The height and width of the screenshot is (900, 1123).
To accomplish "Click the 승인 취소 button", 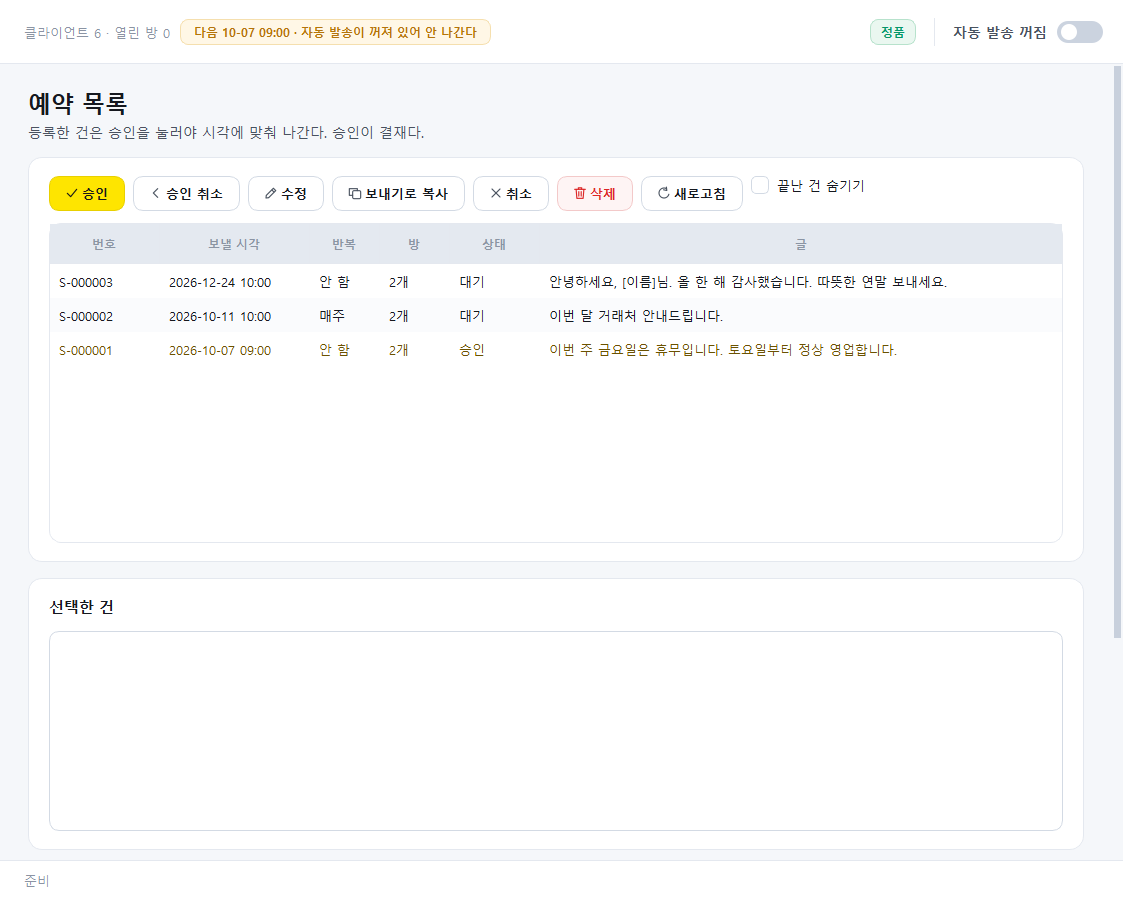I will click(186, 193).
